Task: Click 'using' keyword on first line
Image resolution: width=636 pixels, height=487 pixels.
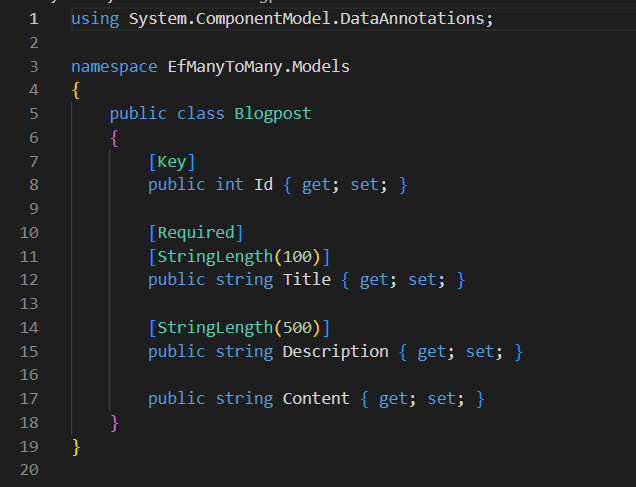Action: point(95,19)
